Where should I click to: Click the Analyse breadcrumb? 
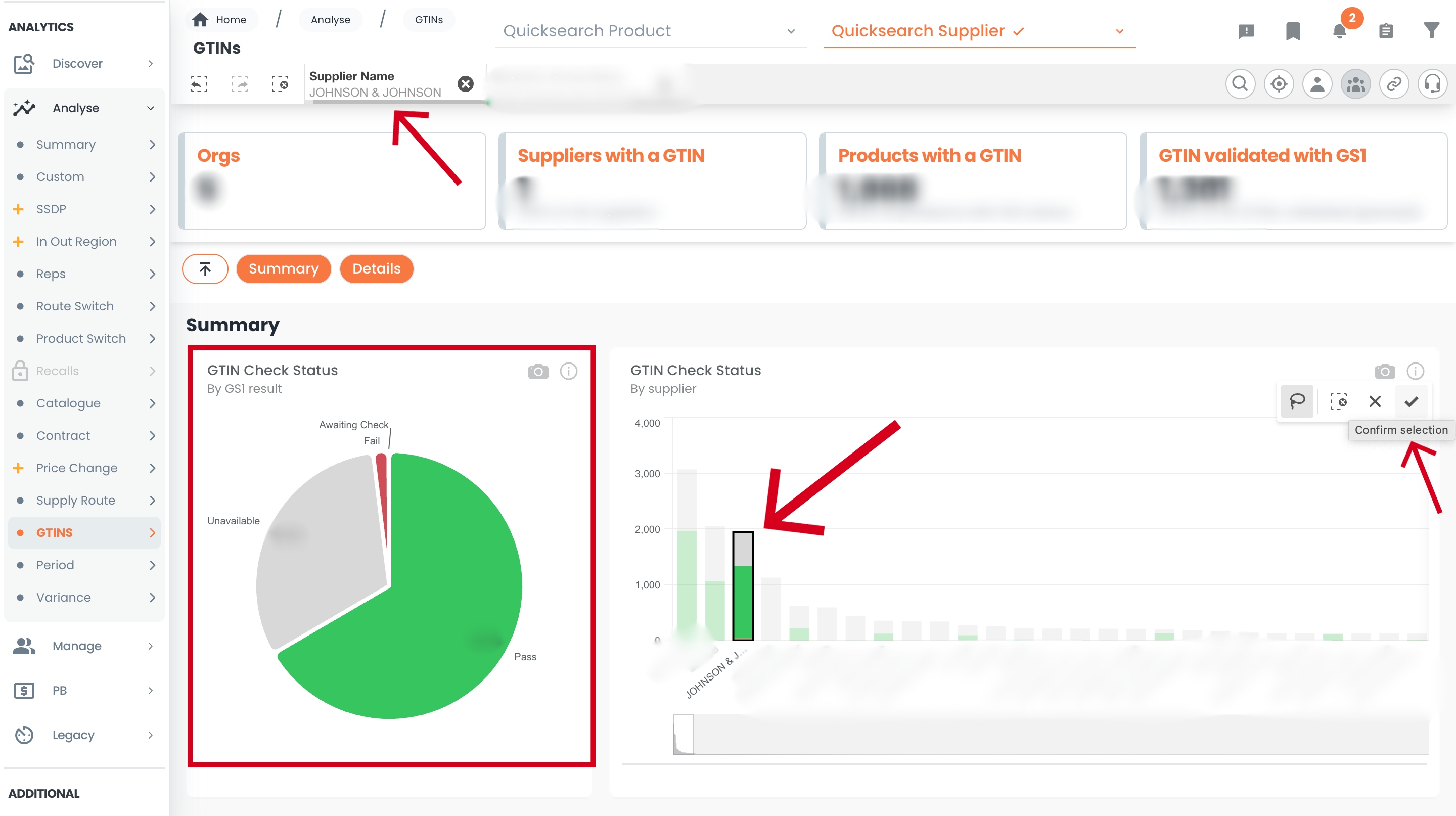pyautogui.click(x=331, y=20)
